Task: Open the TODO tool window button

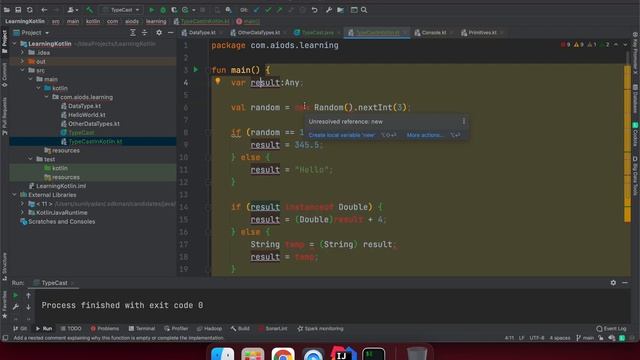Action: 71,329
